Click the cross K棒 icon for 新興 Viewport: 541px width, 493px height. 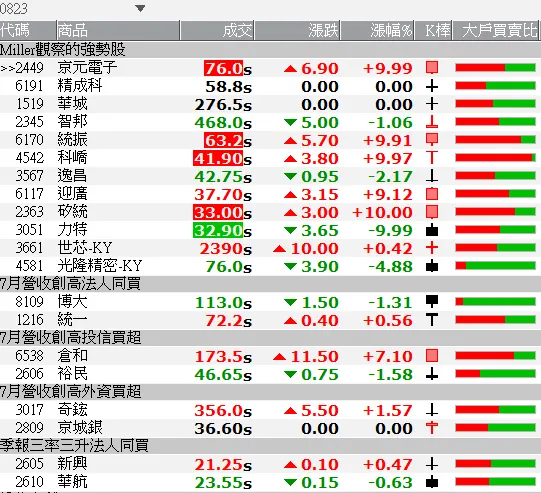coord(432,464)
